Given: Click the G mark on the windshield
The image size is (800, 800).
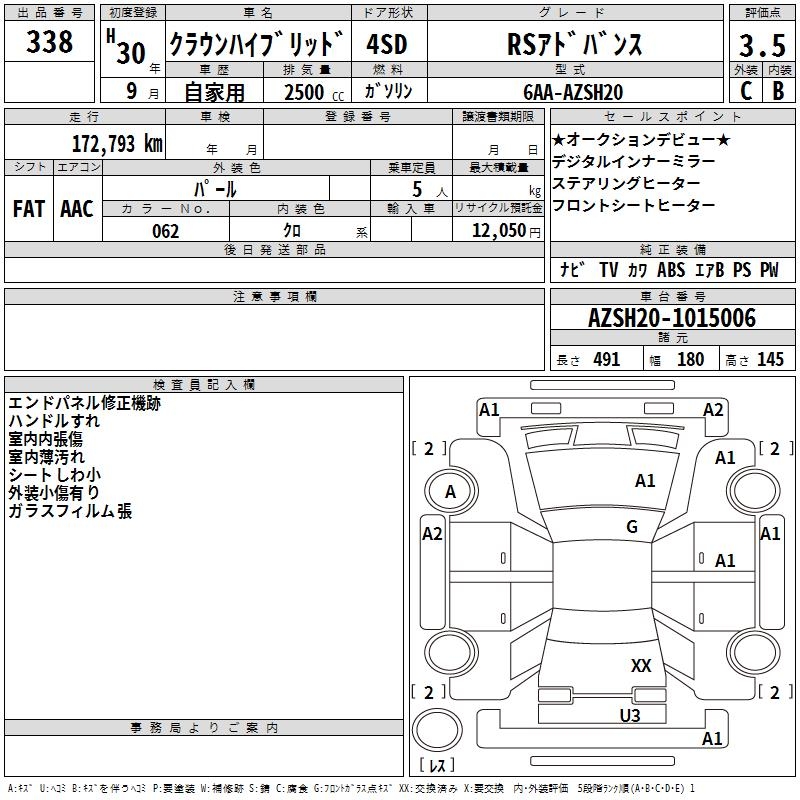Looking at the screenshot, I should pyautogui.click(x=632, y=527).
